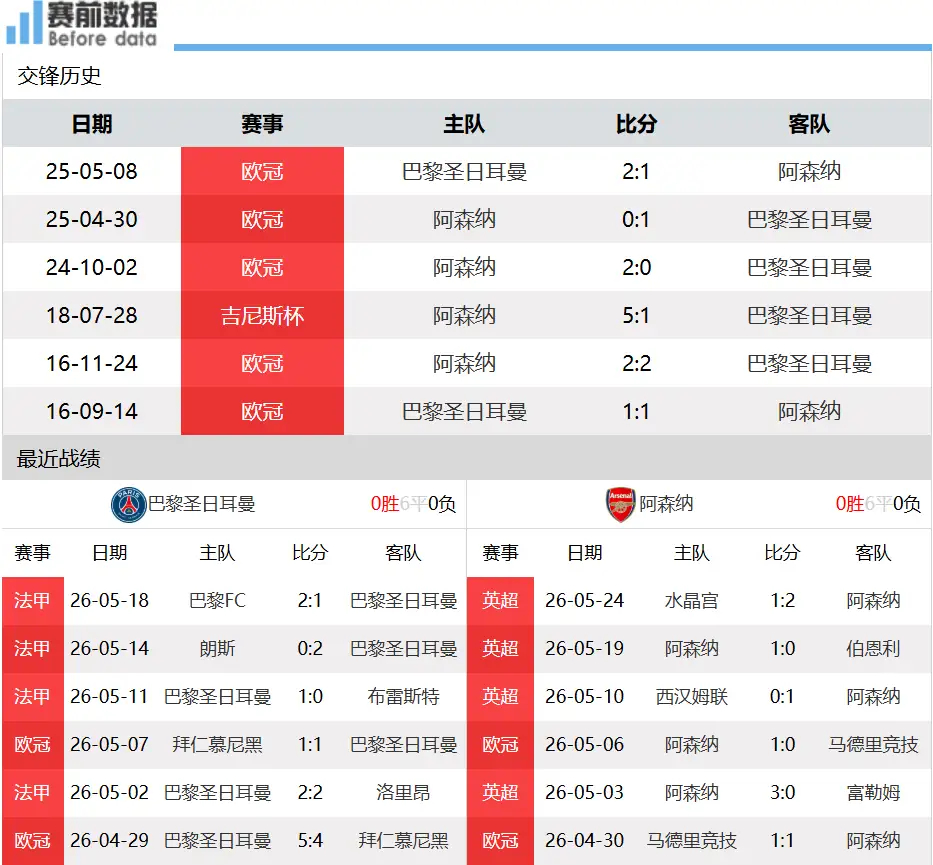Click the 欧冠 tag in the 26-05-06 row
This screenshot has width=933, height=865.
click(500, 744)
